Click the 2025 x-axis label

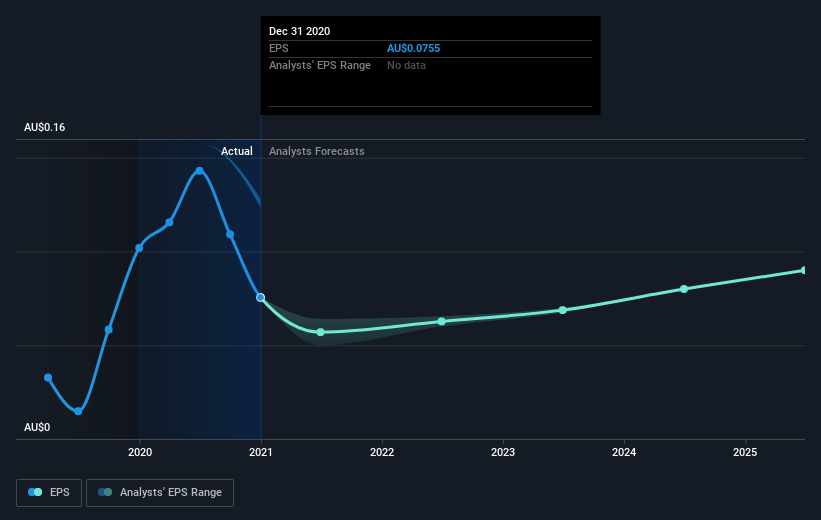(745, 452)
